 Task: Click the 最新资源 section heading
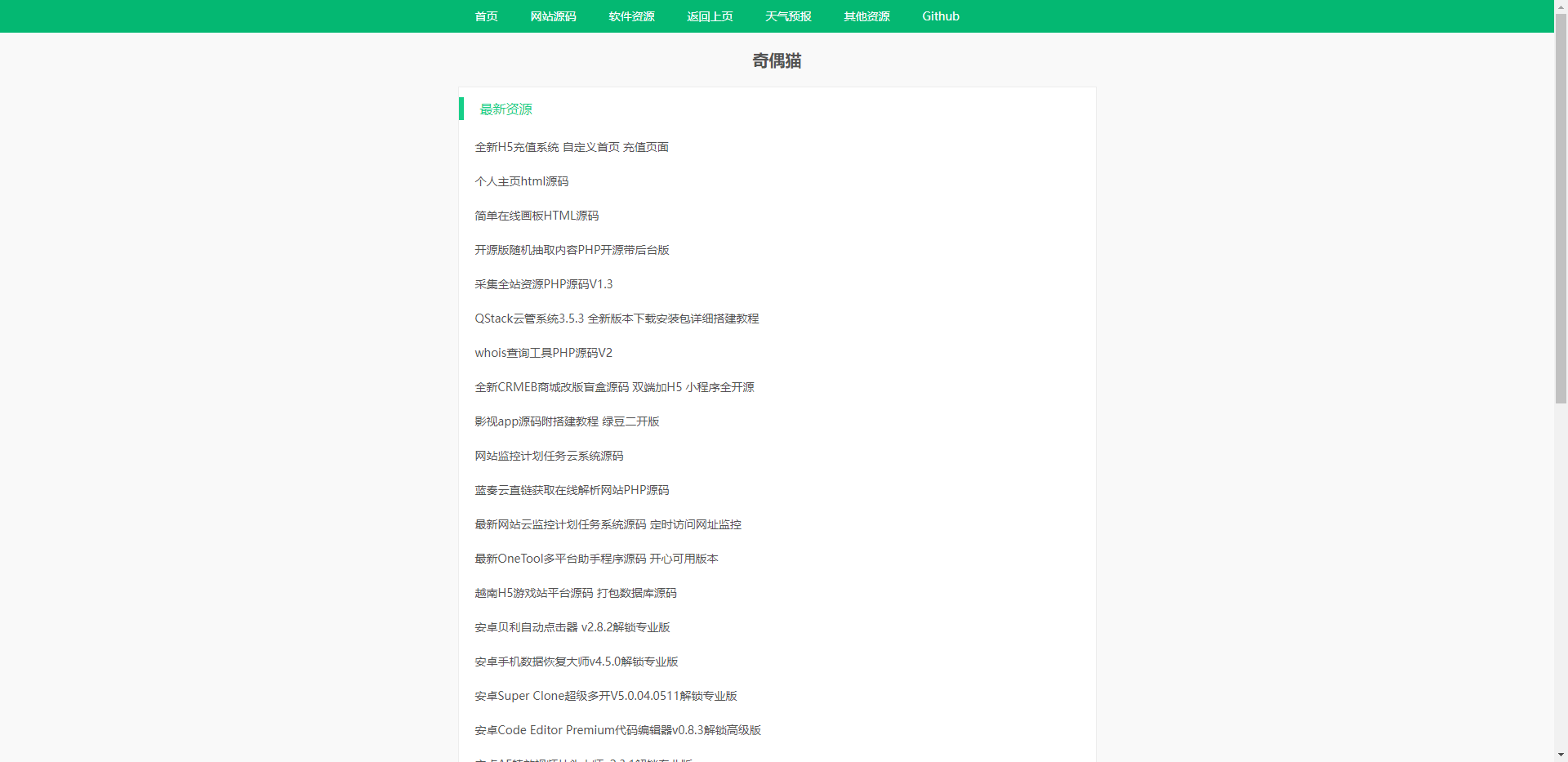506,109
